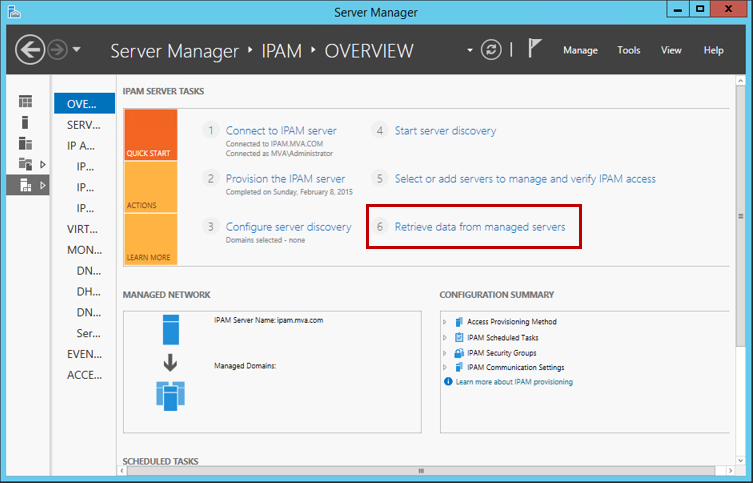Open the Tools menu
The image size is (753, 483).
(629, 50)
